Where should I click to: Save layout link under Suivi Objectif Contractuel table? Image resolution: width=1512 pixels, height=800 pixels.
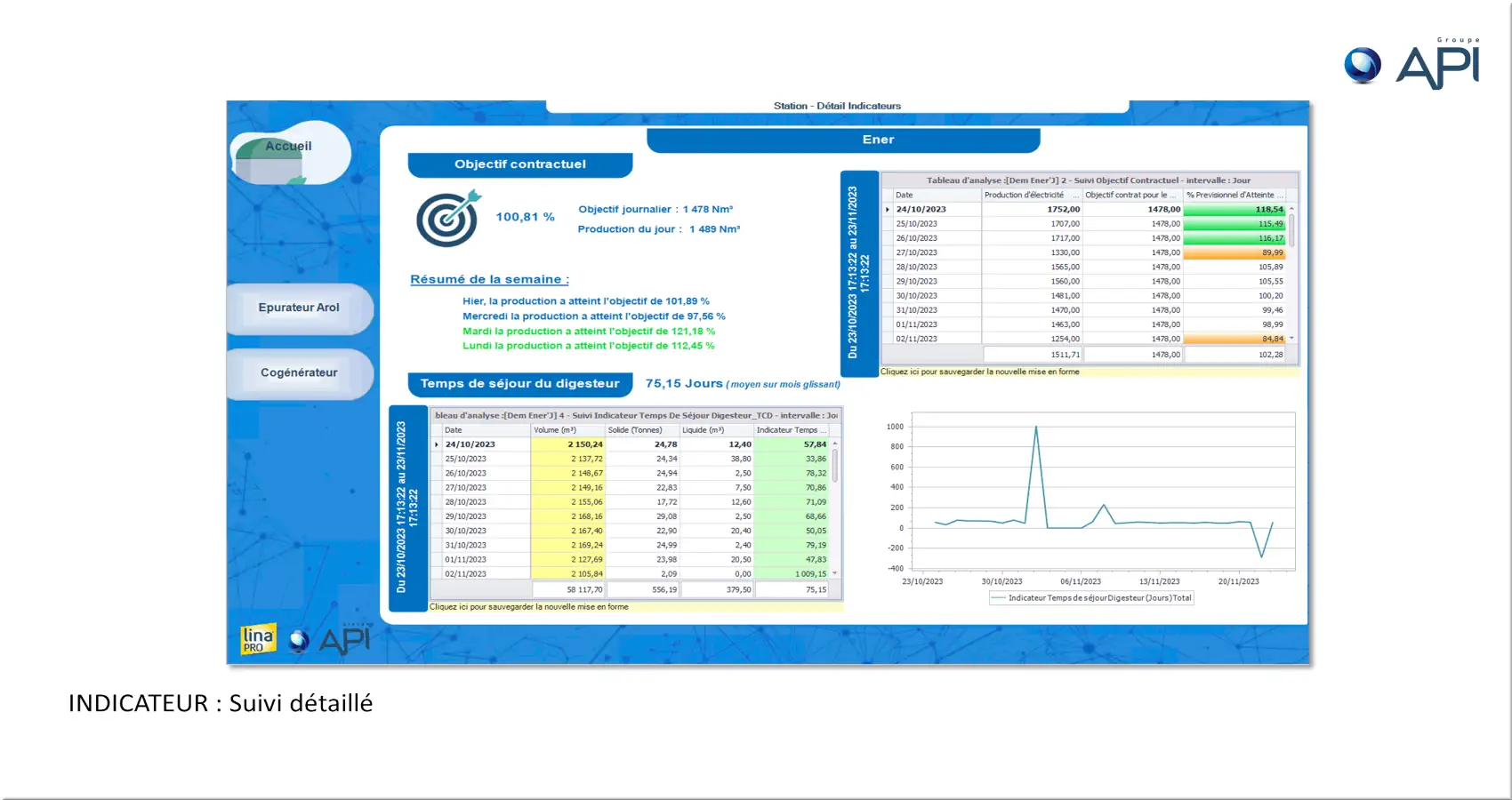(x=979, y=372)
